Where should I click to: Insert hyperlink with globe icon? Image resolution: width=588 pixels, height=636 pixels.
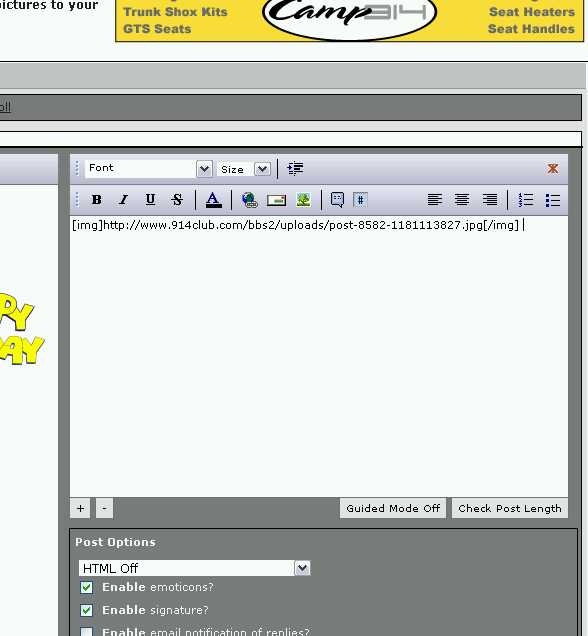coord(249,200)
